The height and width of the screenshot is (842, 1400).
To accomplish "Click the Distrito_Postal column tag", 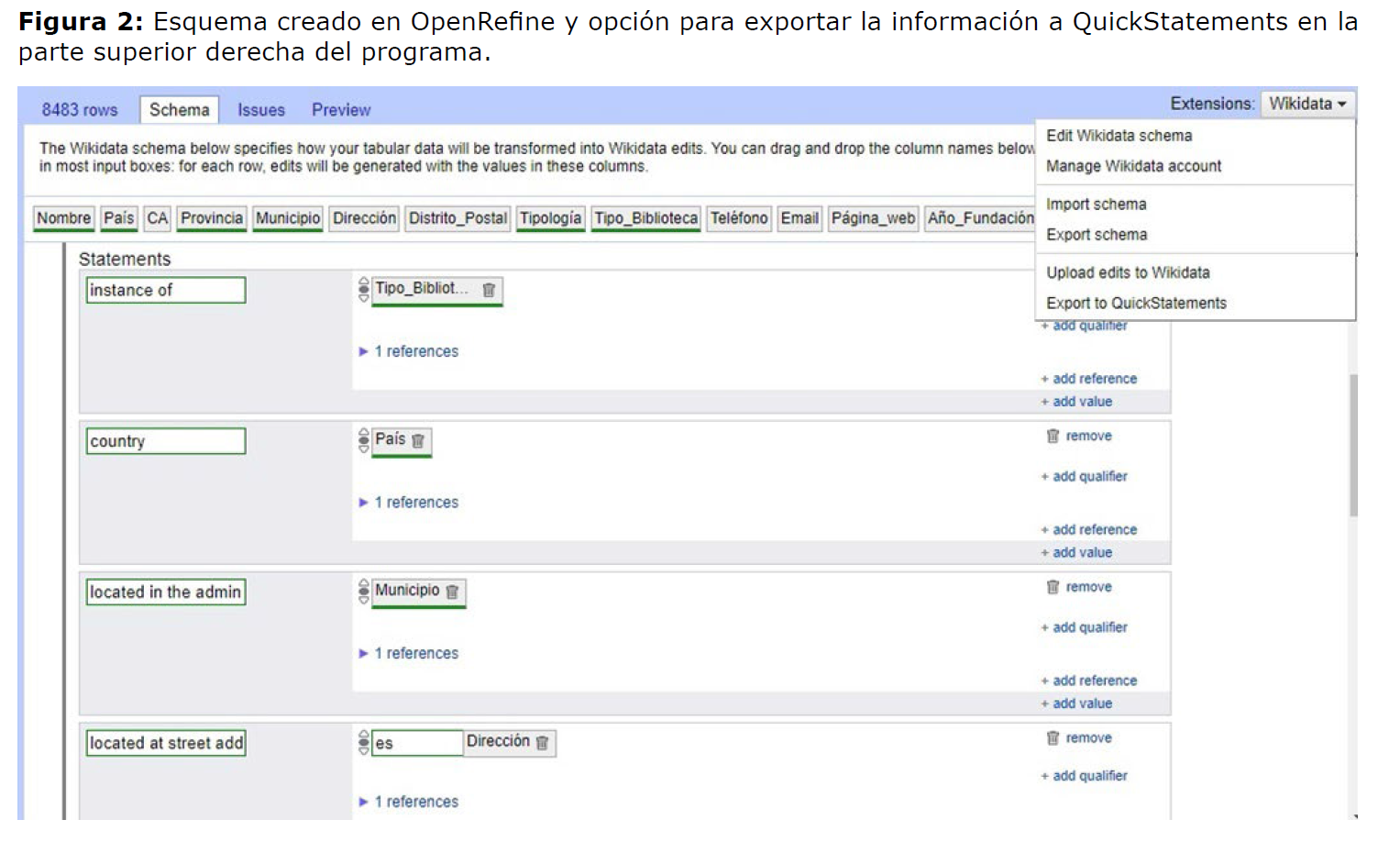I will [x=457, y=218].
